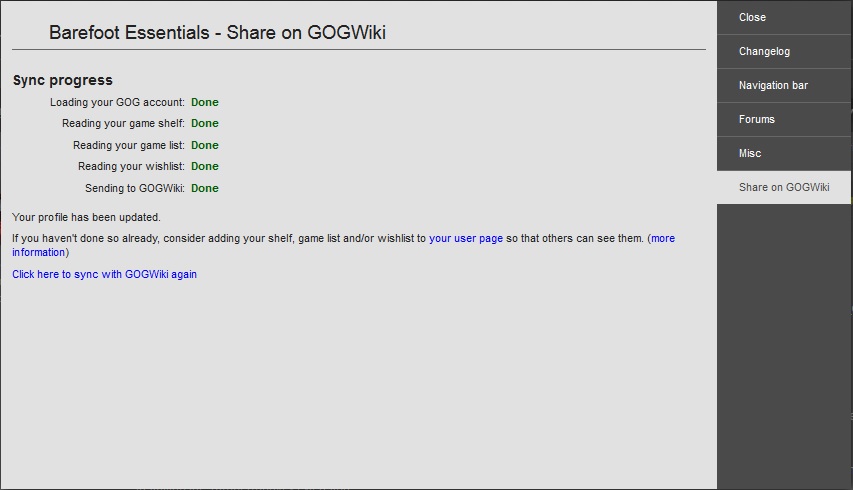Click 'Reading your game list' label
Viewport: 853px width, 490px height.
129,145
